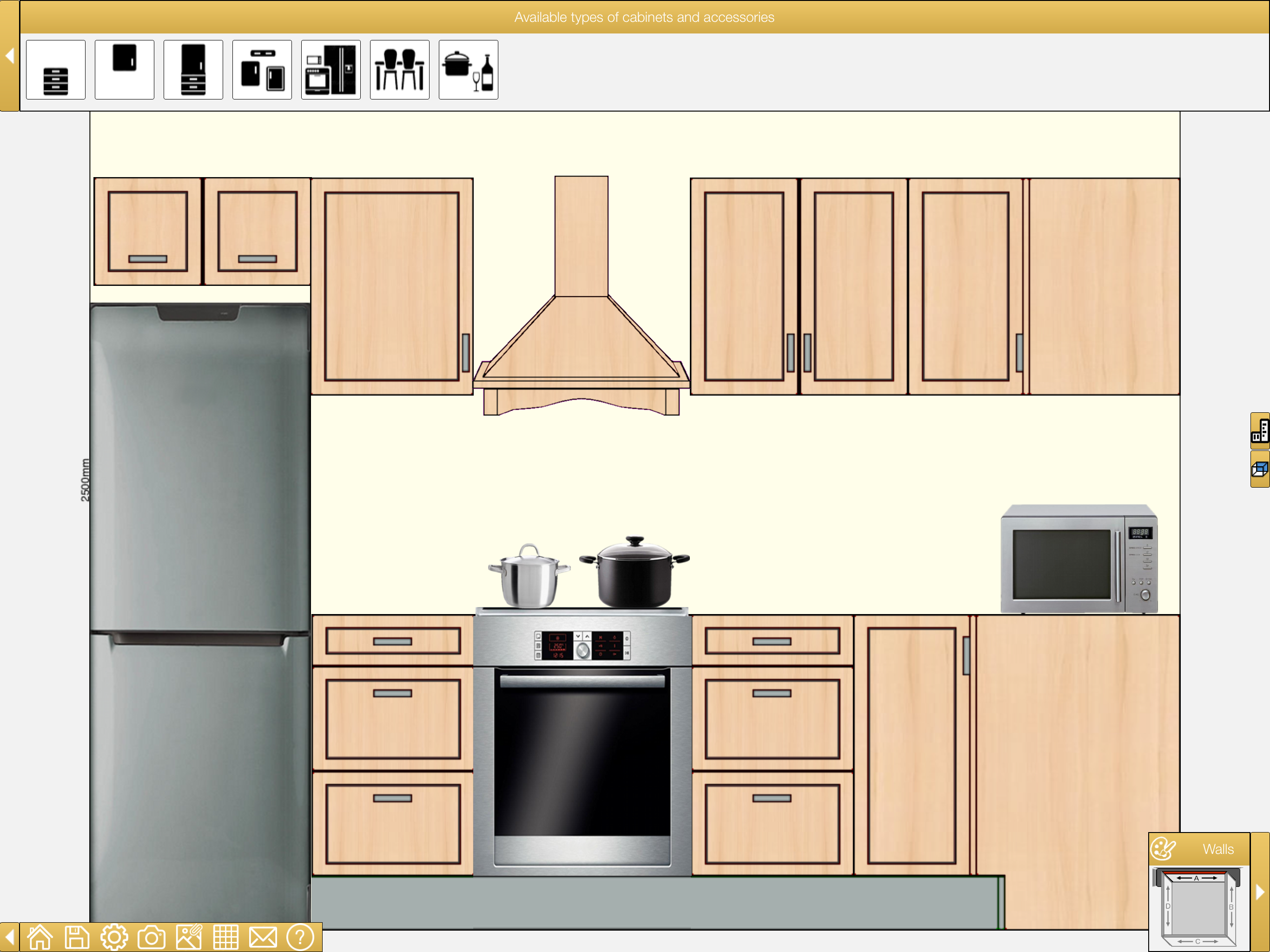Viewport: 1270px width, 952px height.
Task: Open help with the question mark icon
Action: (300, 937)
